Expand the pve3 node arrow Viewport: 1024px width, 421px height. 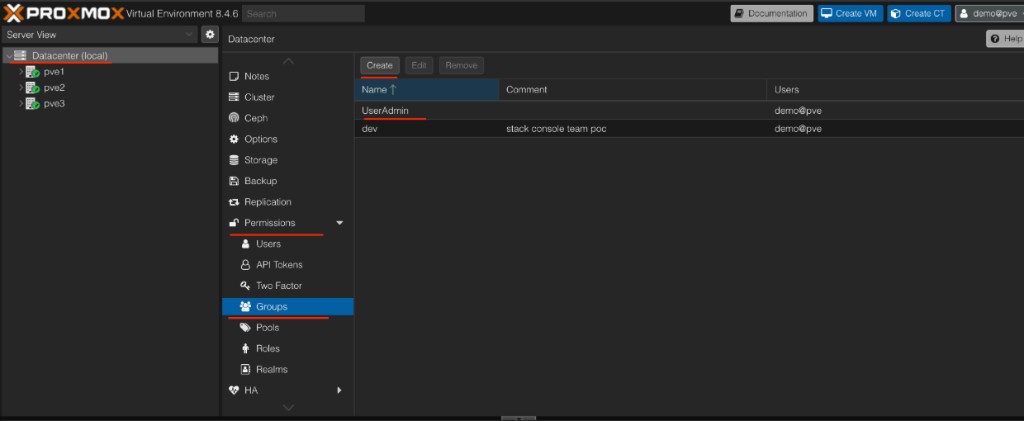pos(20,104)
